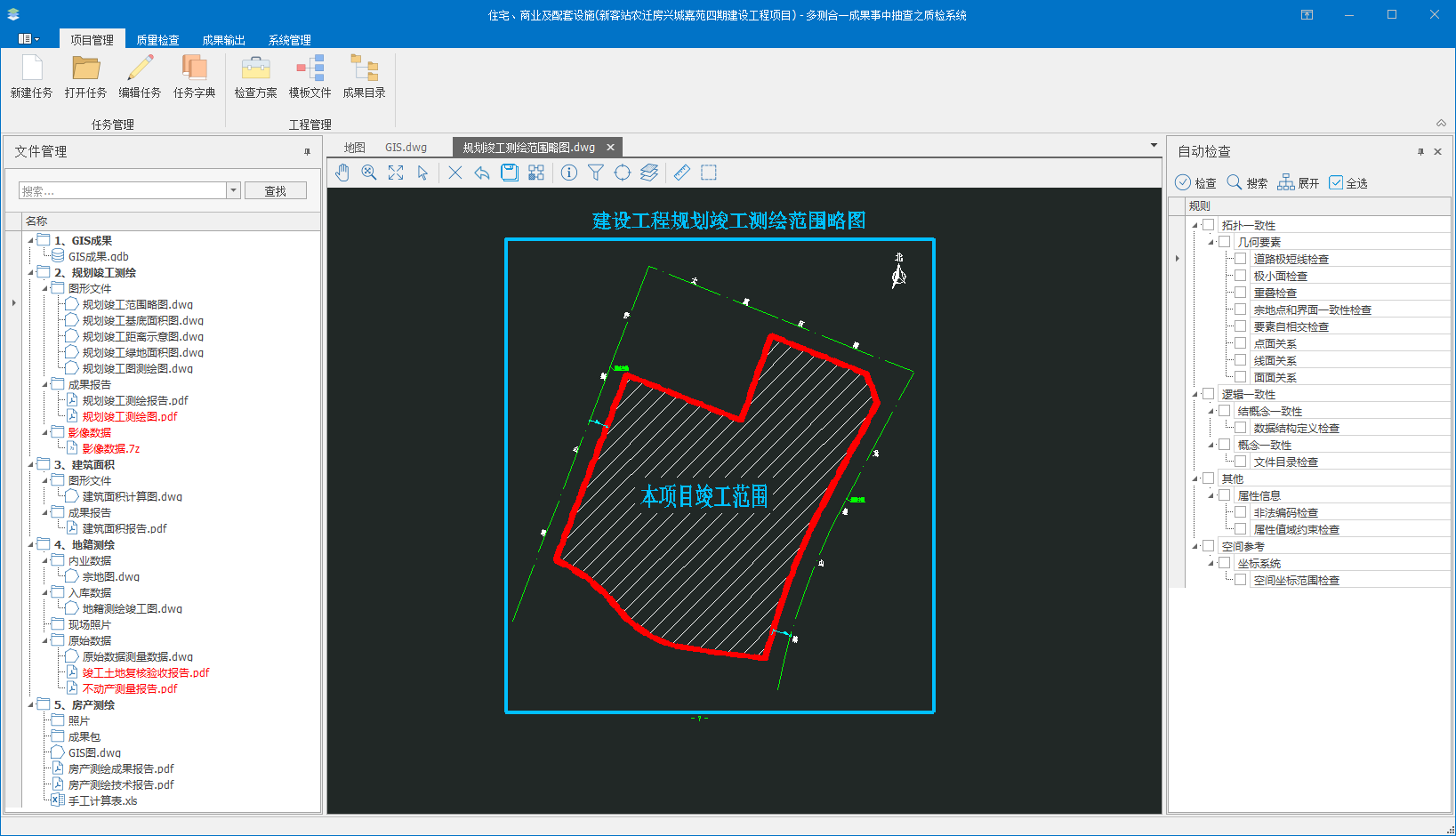Collapse the 拓扑一致性 rule group
This screenshot has width=1456, height=836.
click(x=1195, y=226)
